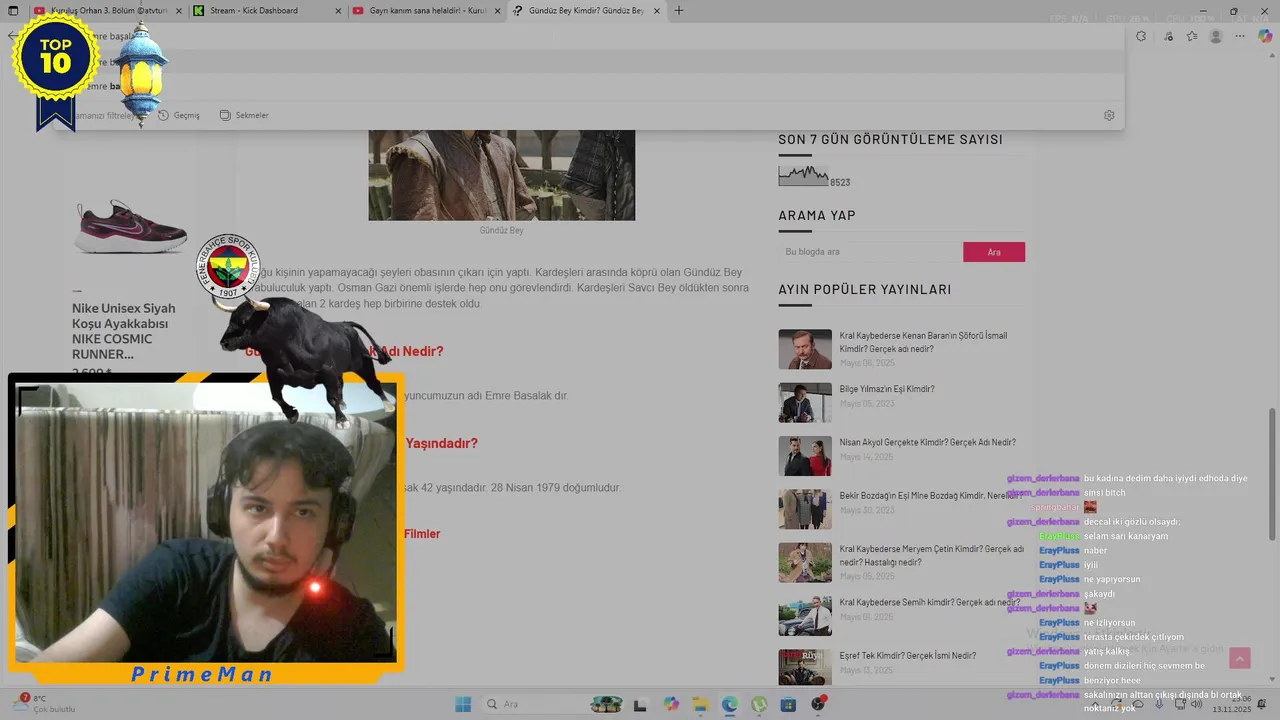Click the red 'Yaşındadır?' heading

(441, 443)
